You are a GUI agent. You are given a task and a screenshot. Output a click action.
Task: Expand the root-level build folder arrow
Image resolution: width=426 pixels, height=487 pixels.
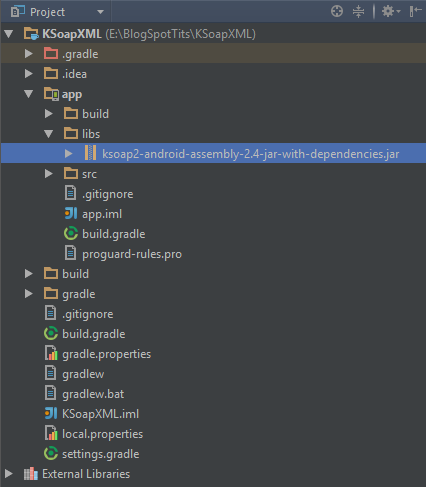(29, 274)
